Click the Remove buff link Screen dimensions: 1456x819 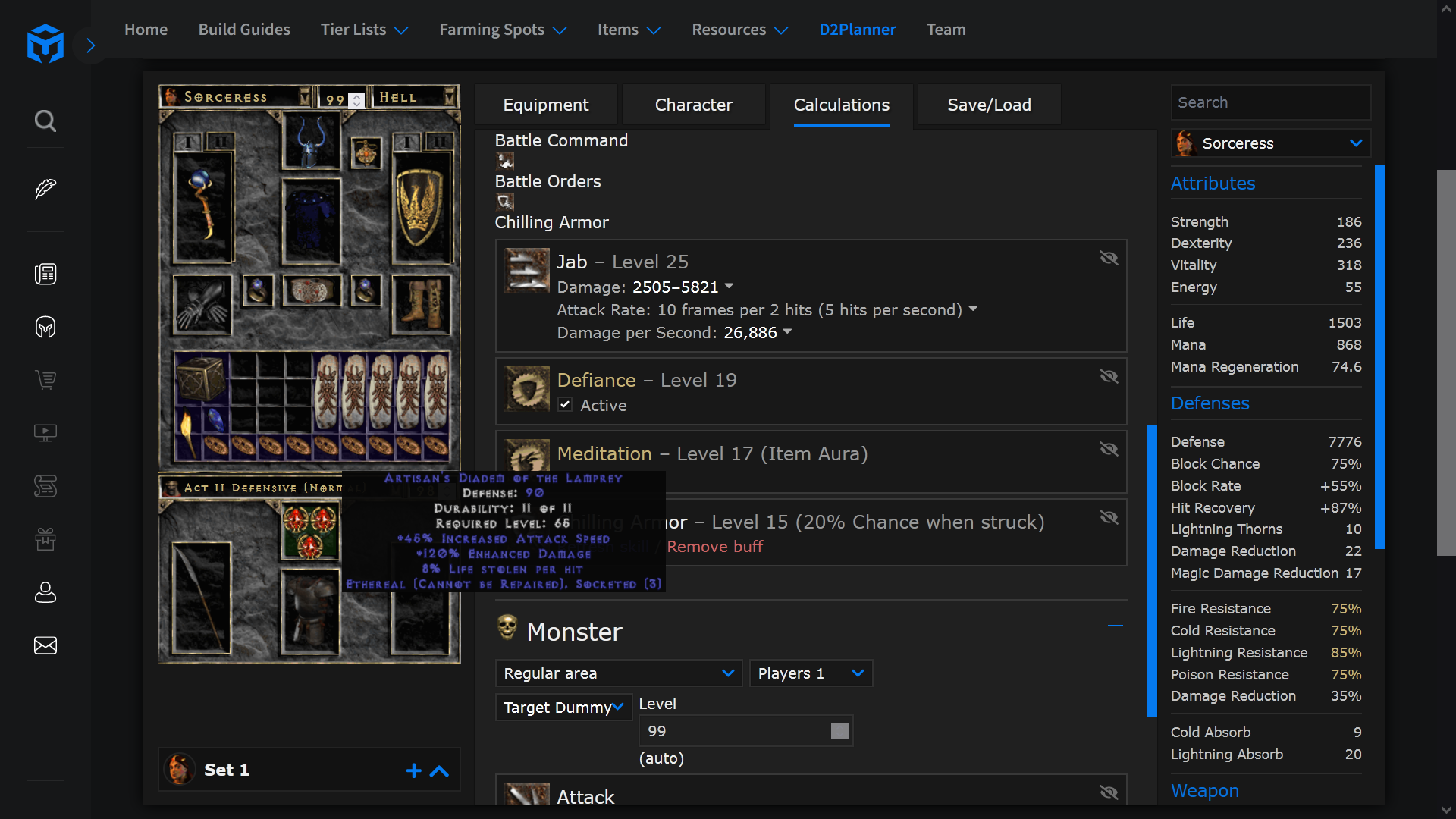(x=715, y=547)
